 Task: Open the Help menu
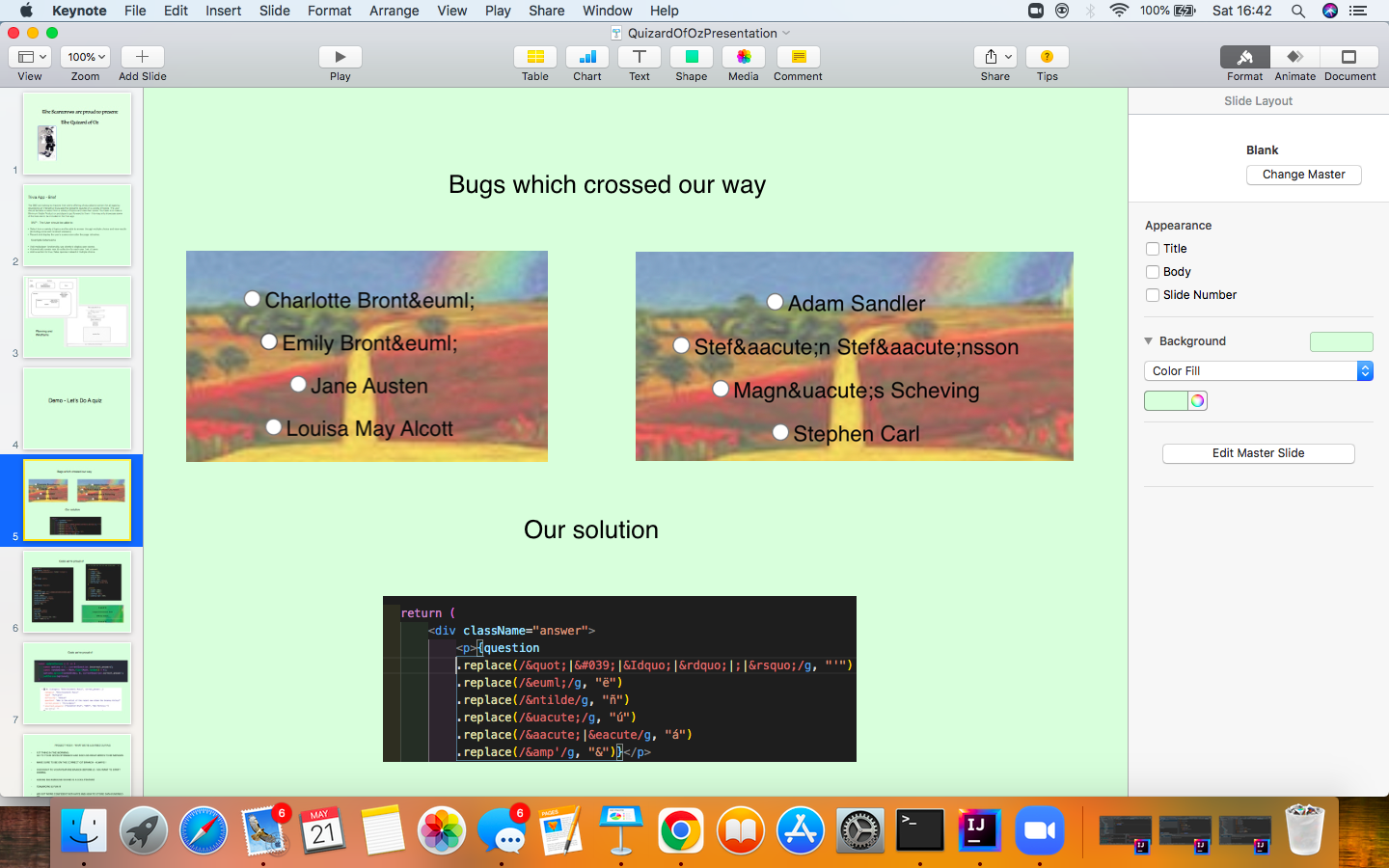click(x=665, y=11)
